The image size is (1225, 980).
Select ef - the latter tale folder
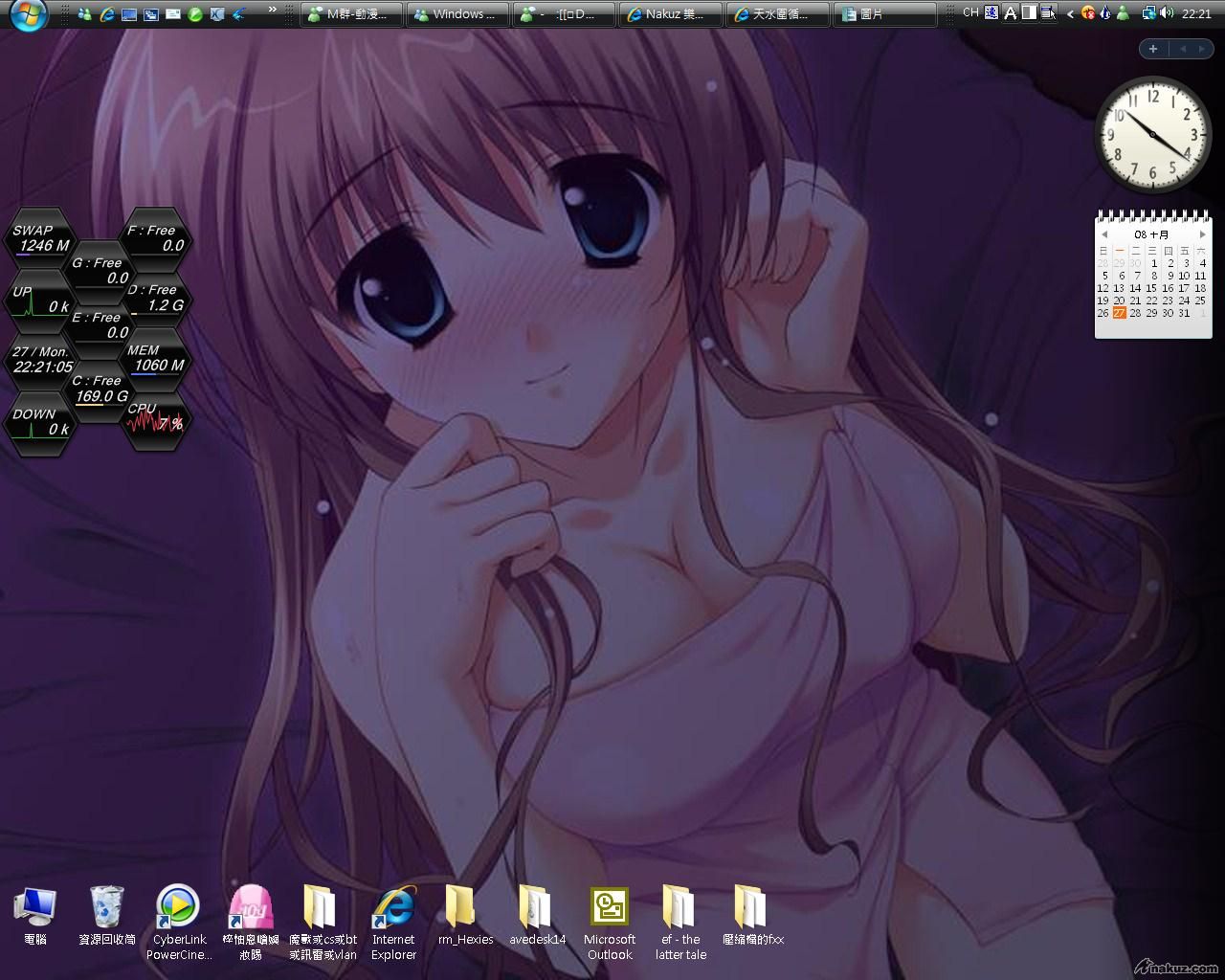click(x=680, y=924)
